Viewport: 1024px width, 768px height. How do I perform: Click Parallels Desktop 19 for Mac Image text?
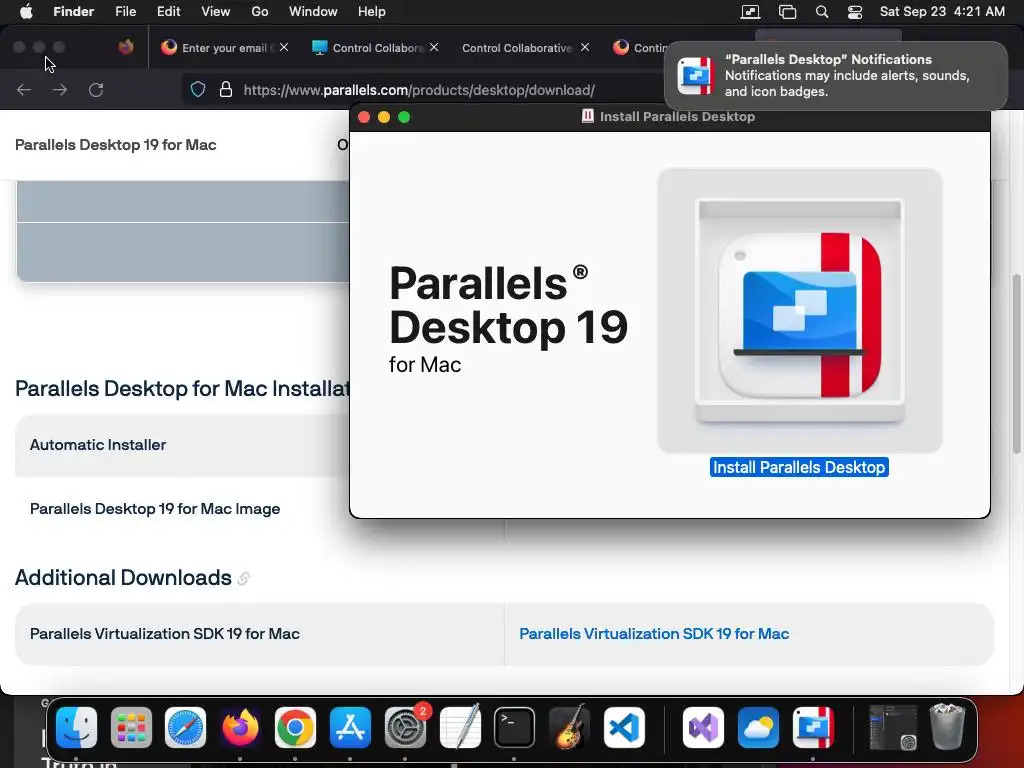coord(155,509)
